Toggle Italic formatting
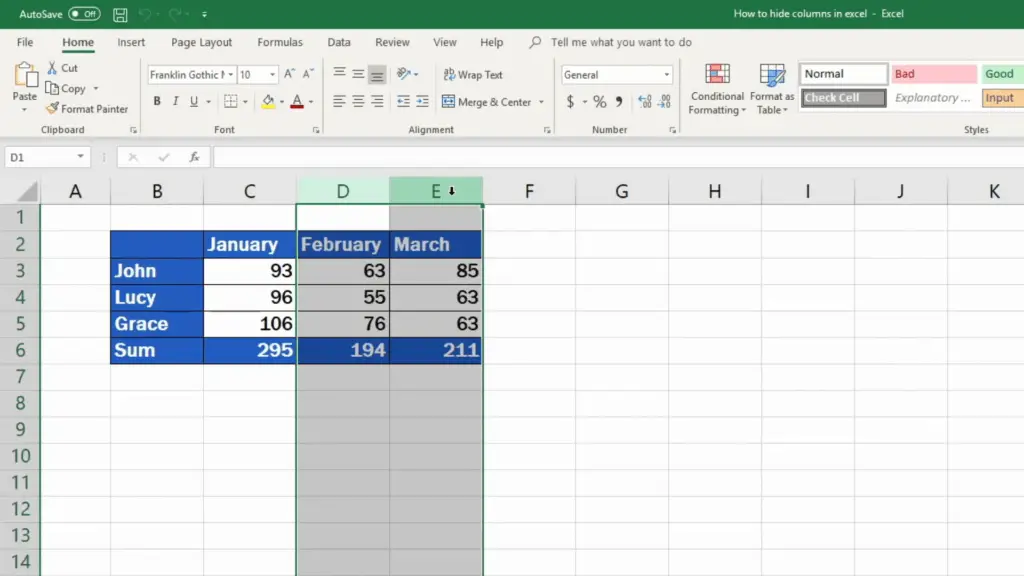The height and width of the screenshot is (576, 1024). [x=176, y=102]
